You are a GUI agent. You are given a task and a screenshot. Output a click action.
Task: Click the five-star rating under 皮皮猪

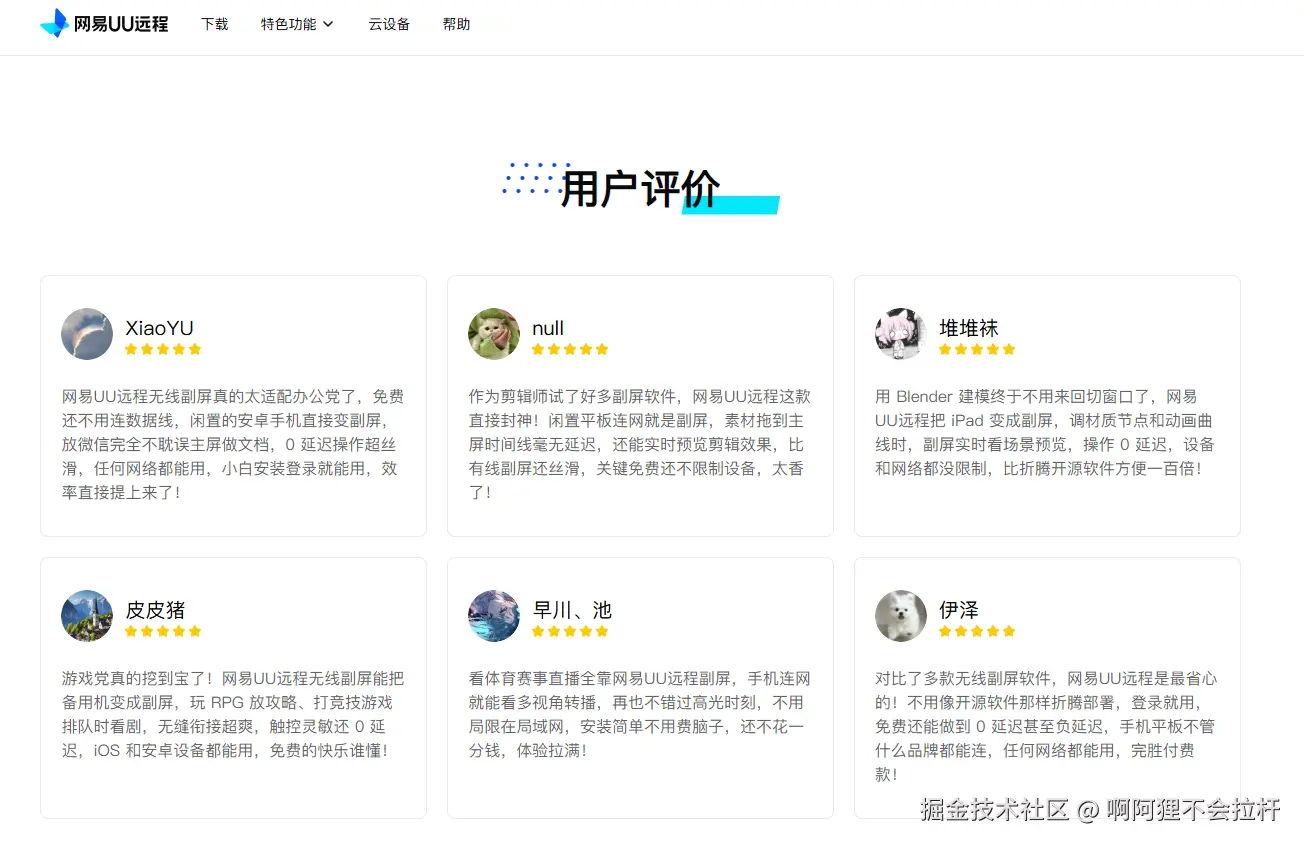(163, 631)
